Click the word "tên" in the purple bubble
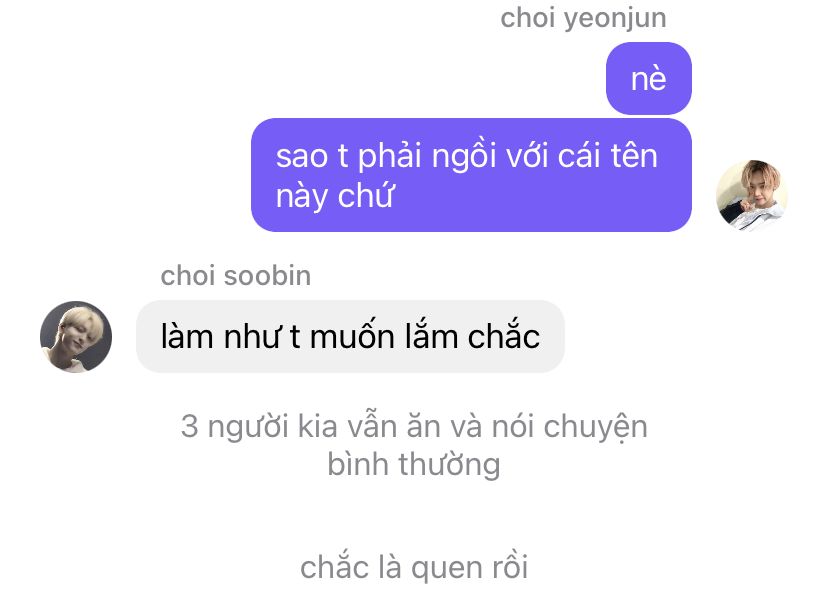The width and height of the screenshot is (828, 597). [634, 156]
